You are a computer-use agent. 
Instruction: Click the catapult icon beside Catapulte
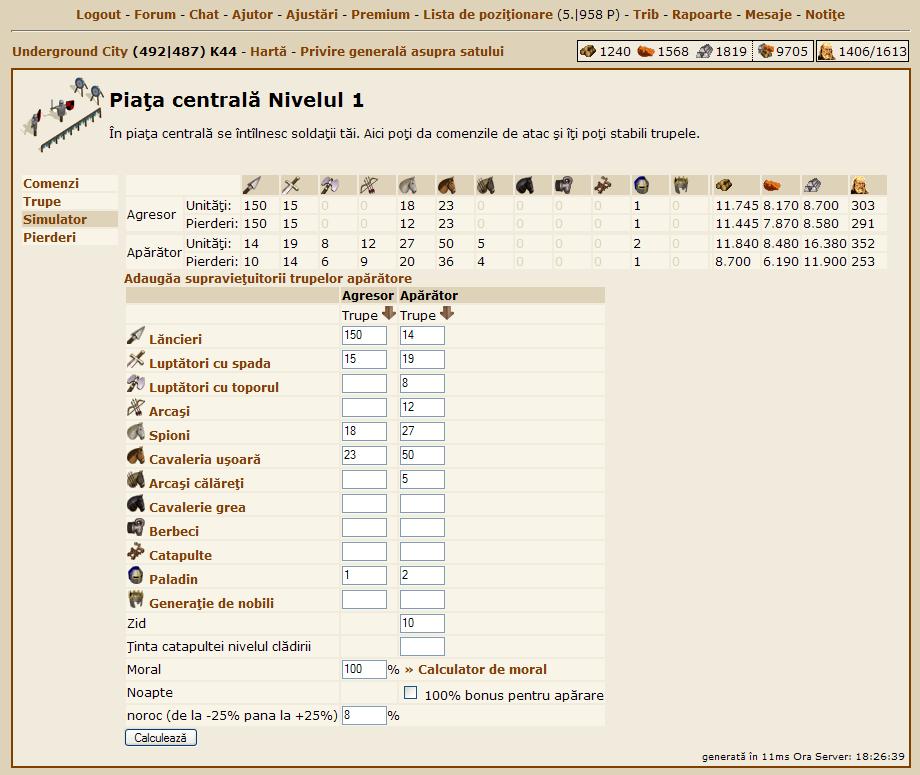(x=136, y=553)
